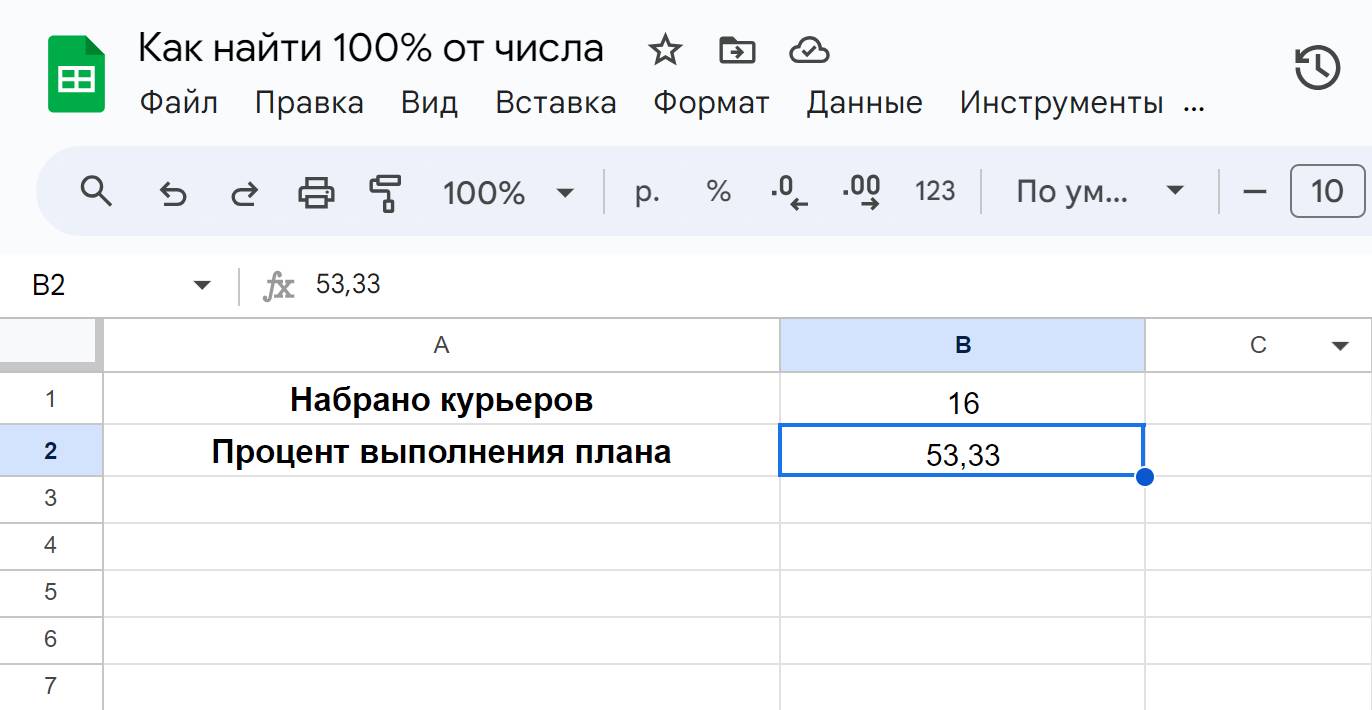Open the search menus magnifier

pos(96,190)
